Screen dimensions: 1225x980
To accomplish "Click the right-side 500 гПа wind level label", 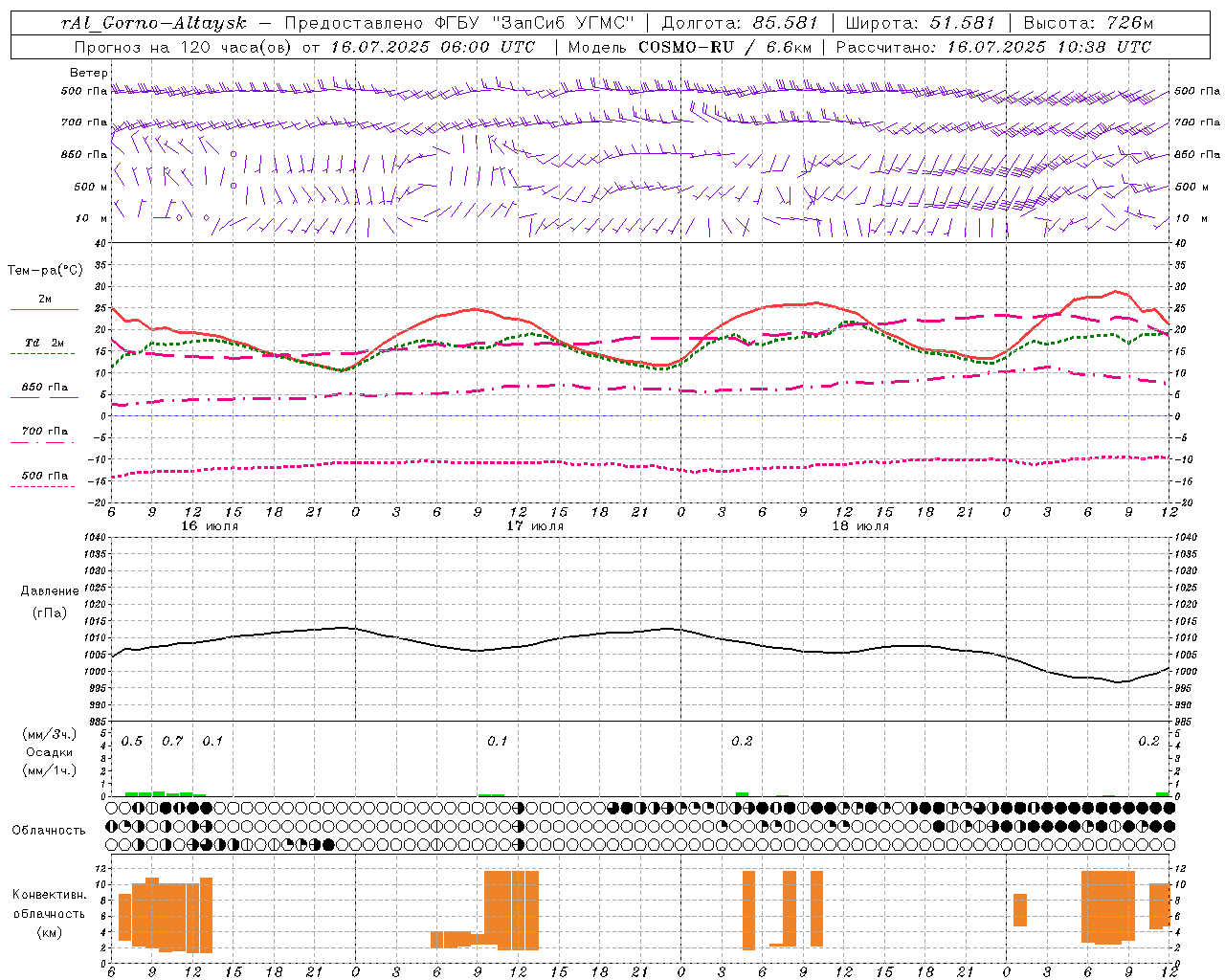I will point(1197,92).
